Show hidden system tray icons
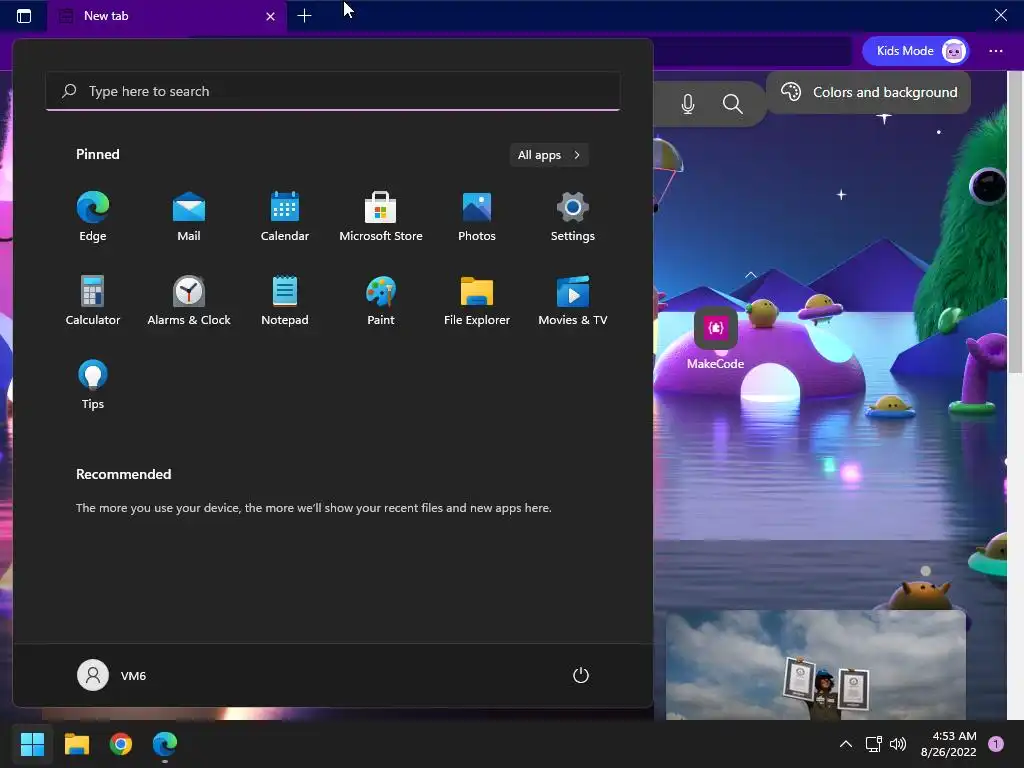Viewport: 1024px width, 768px height. [845, 744]
